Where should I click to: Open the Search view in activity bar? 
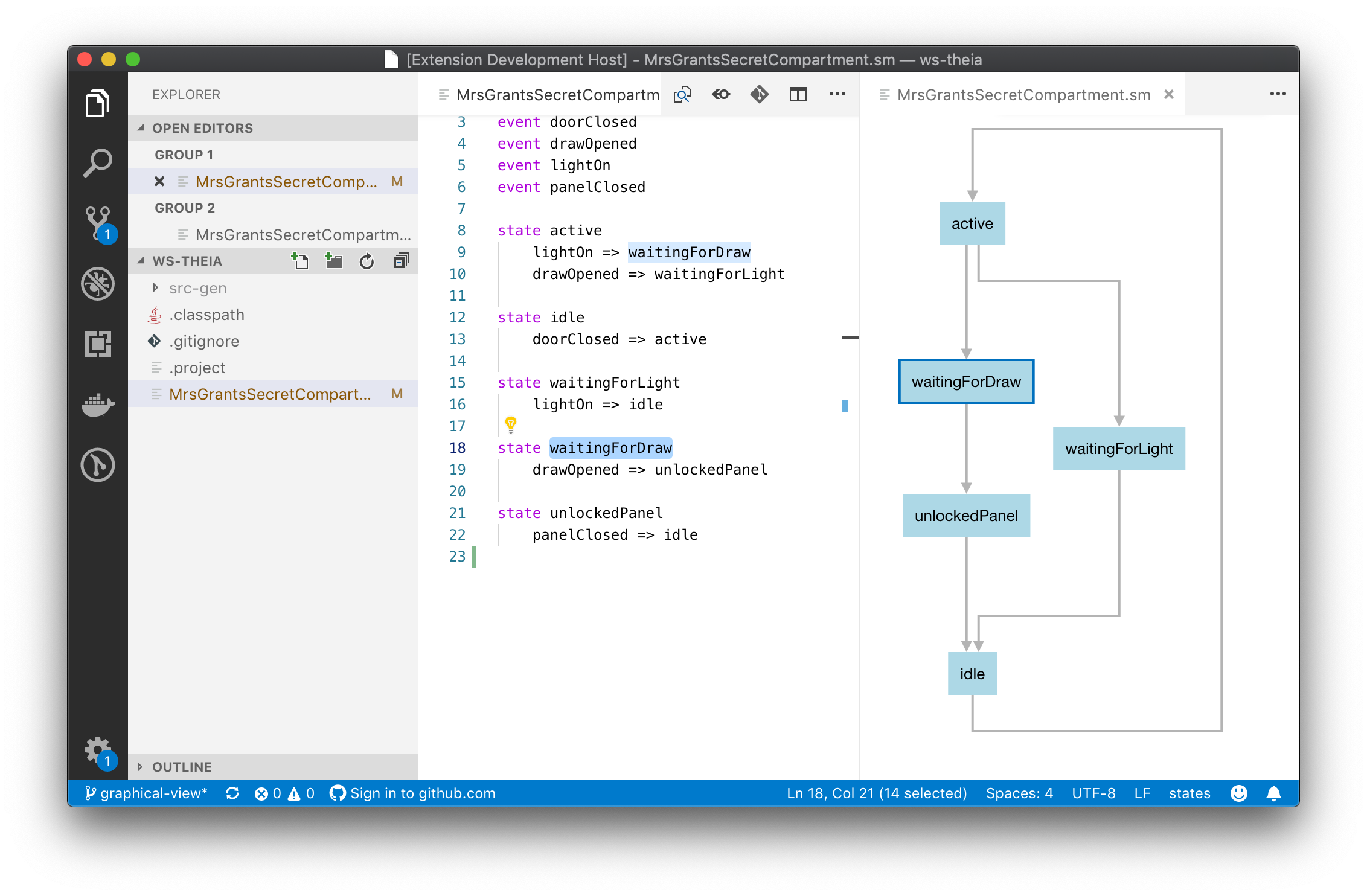click(98, 162)
